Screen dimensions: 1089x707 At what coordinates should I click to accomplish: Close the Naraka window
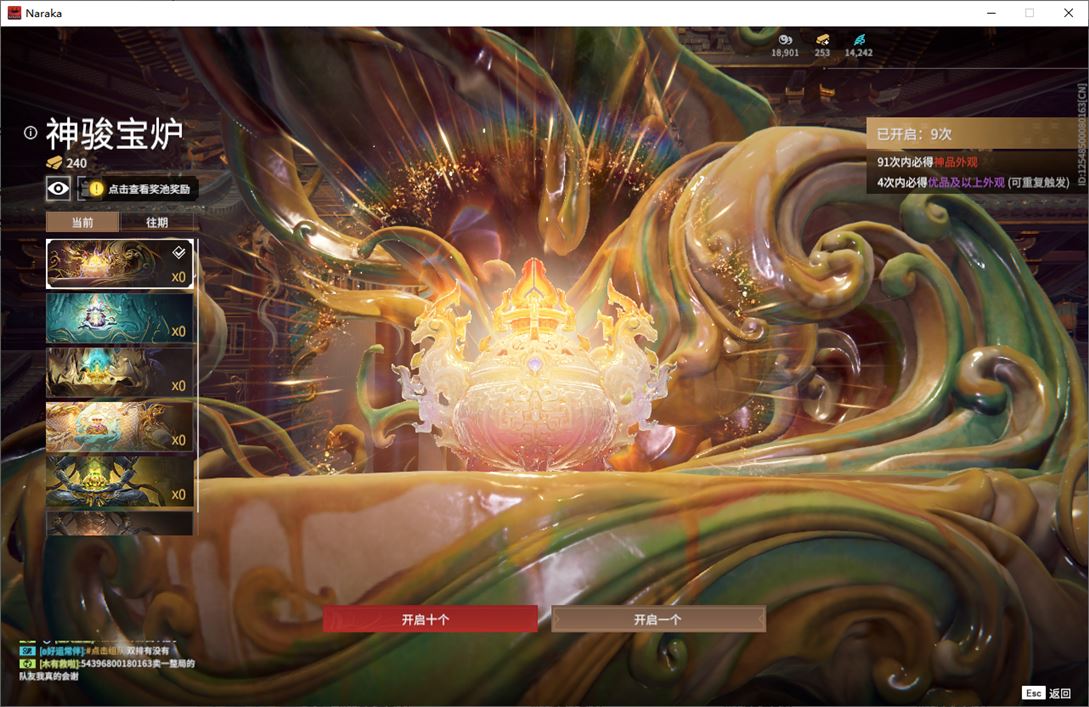1068,13
